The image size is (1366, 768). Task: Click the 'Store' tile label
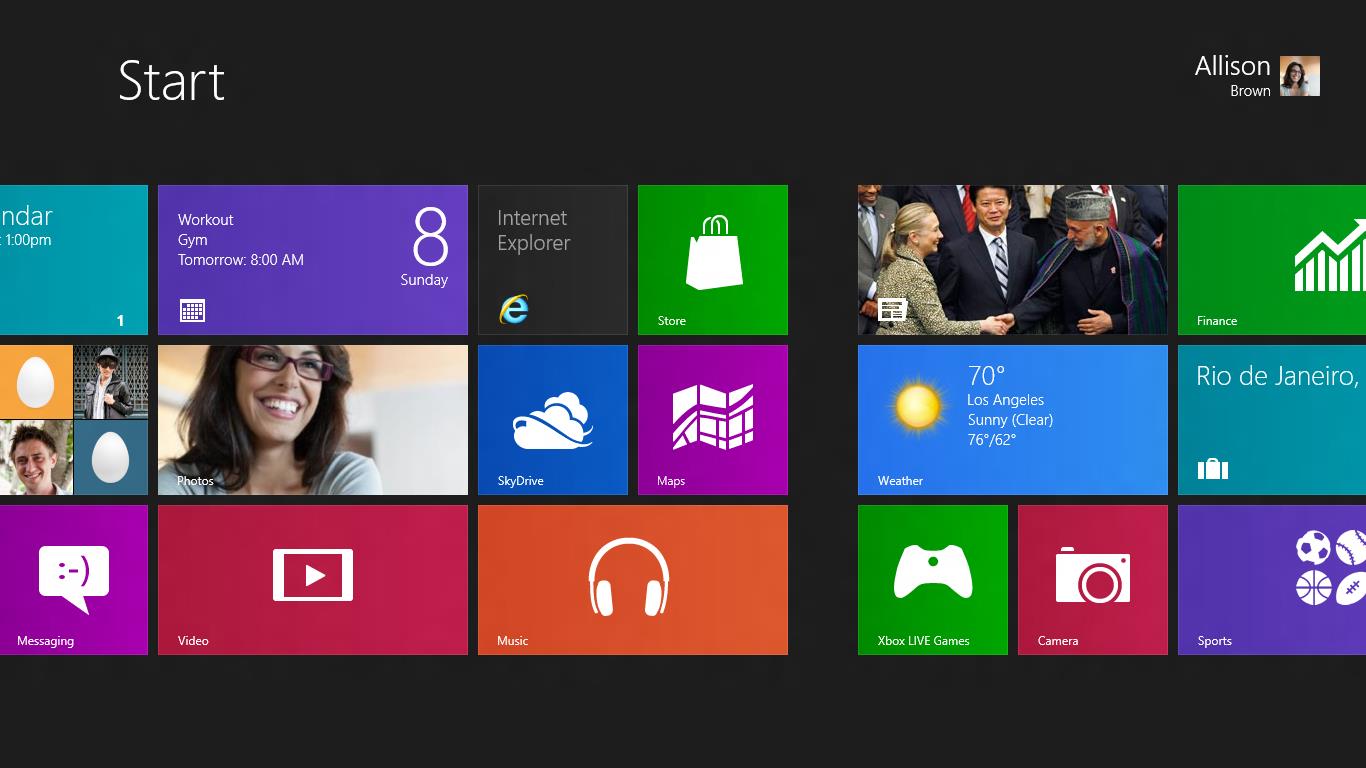[672, 321]
